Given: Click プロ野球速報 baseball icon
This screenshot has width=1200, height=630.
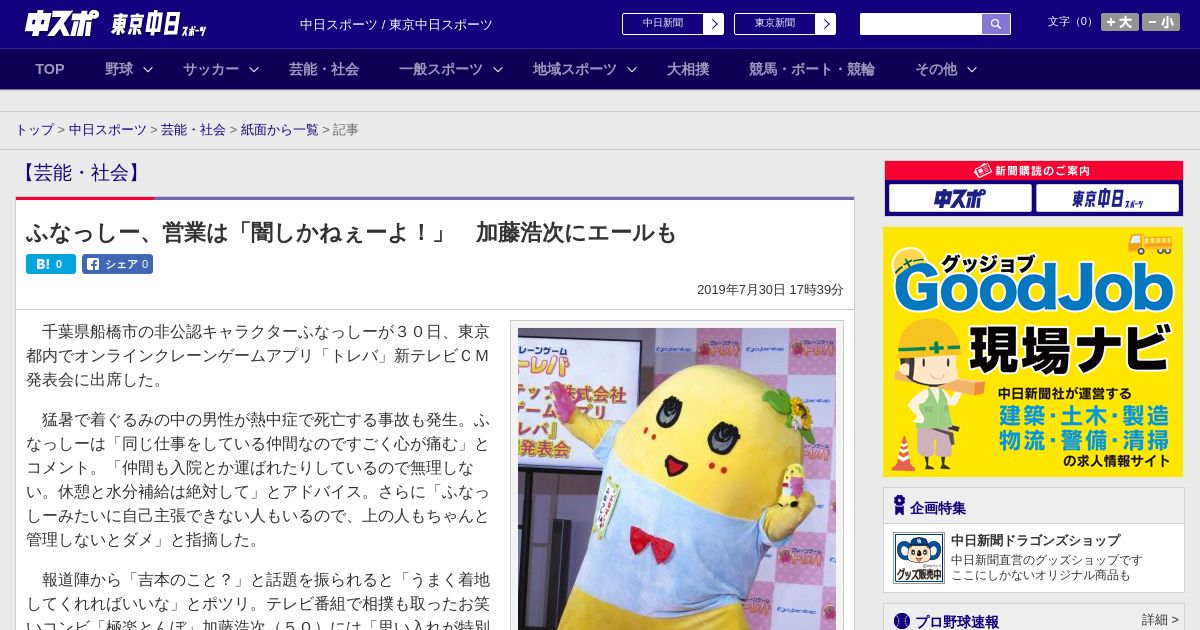Looking at the screenshot, I should click(x=902, y=621).
